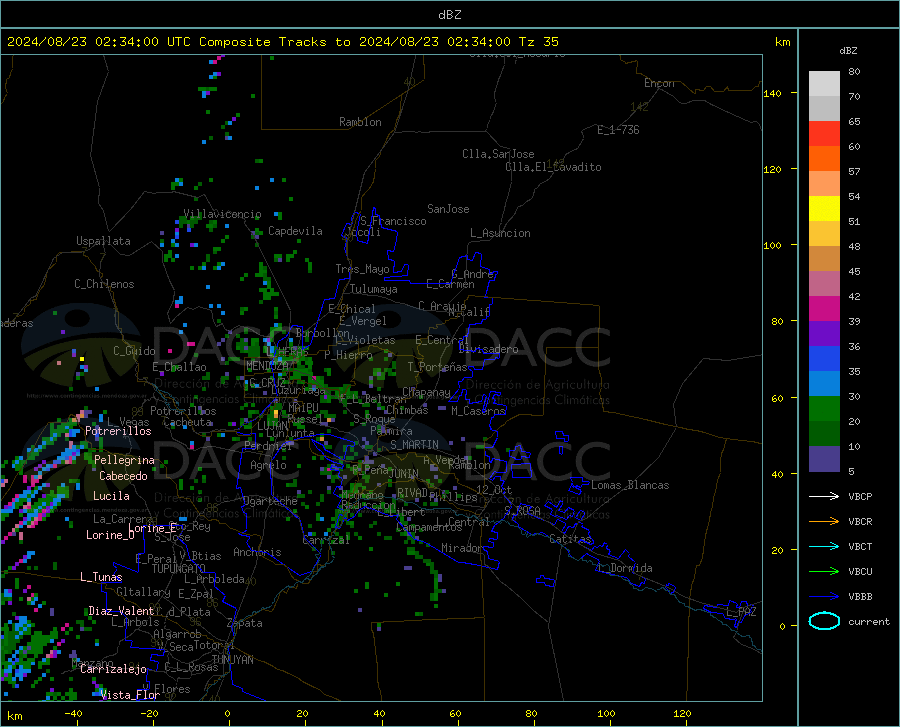Click the Composite Tracks timestamp header line

pos(282,42)
